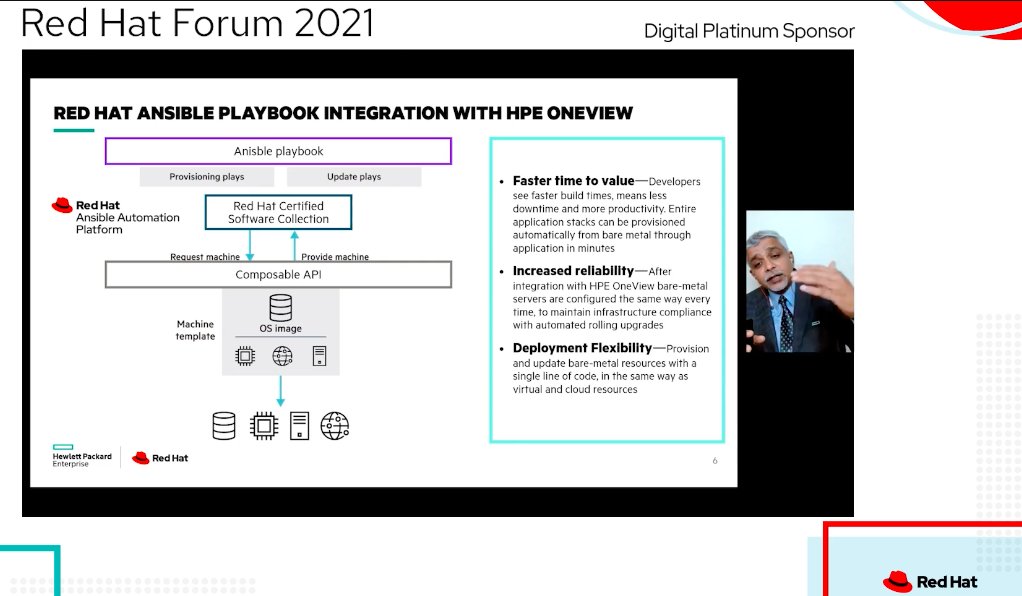The width and height of the screenshot is (1022, 596).
Task: Click the Composable API box
Action: pyautogui.click(x=278, y=275)
